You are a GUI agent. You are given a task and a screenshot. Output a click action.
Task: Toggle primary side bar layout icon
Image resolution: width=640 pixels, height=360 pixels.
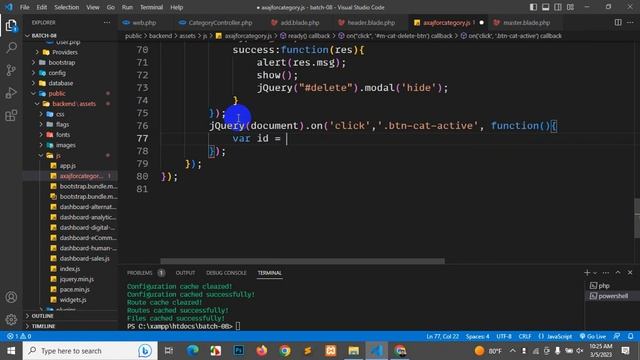point(533,7)
